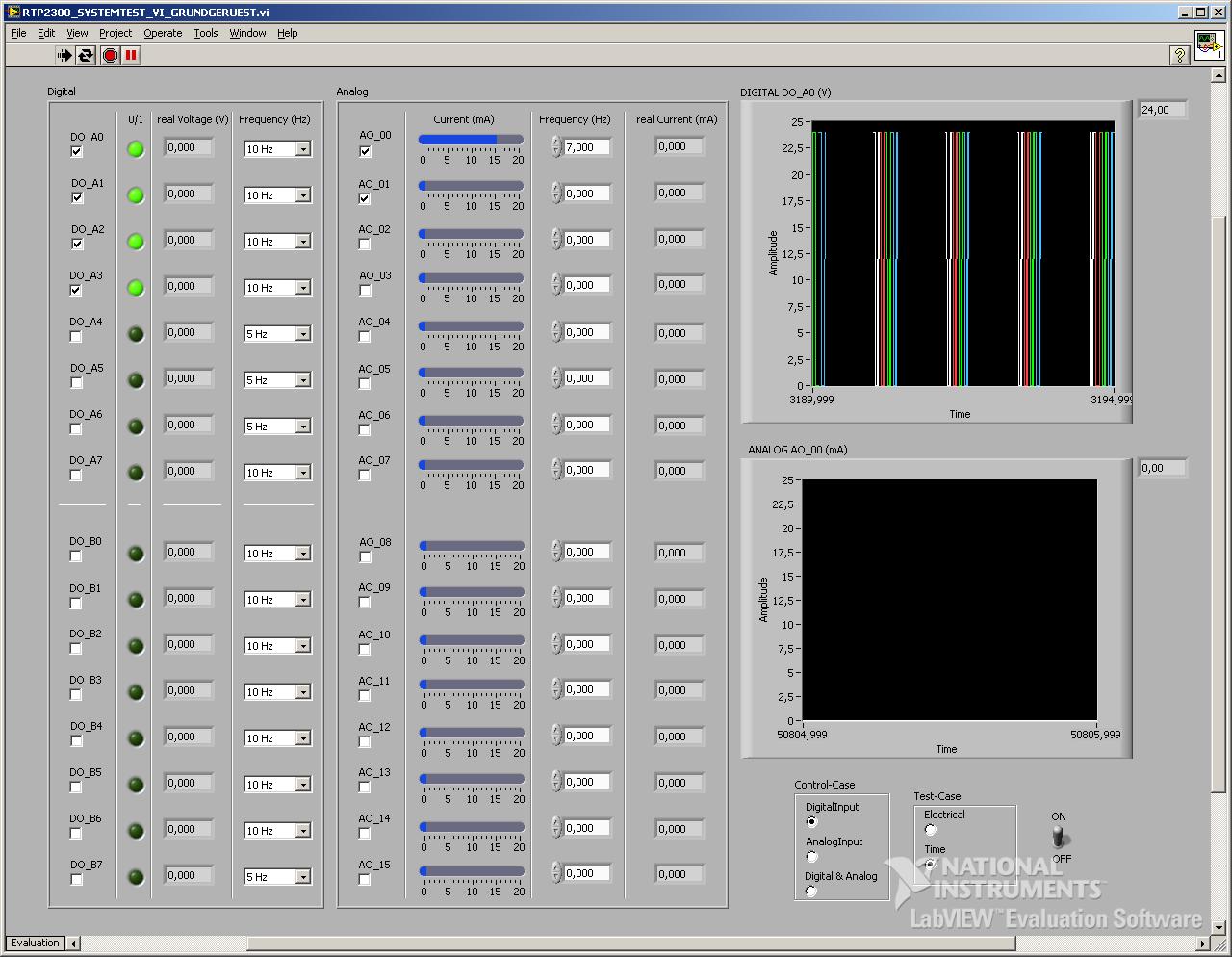1232x957 pixels.
Task: Open Context Help question mark icon
Action: [1179, 56]
